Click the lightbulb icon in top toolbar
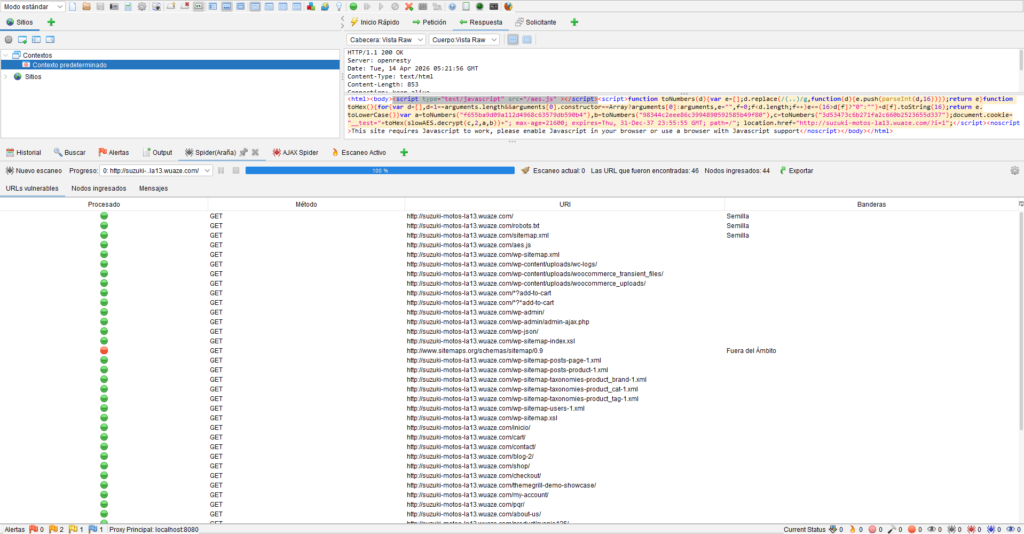Screen dimensions: 1024x534 [338, 7]
